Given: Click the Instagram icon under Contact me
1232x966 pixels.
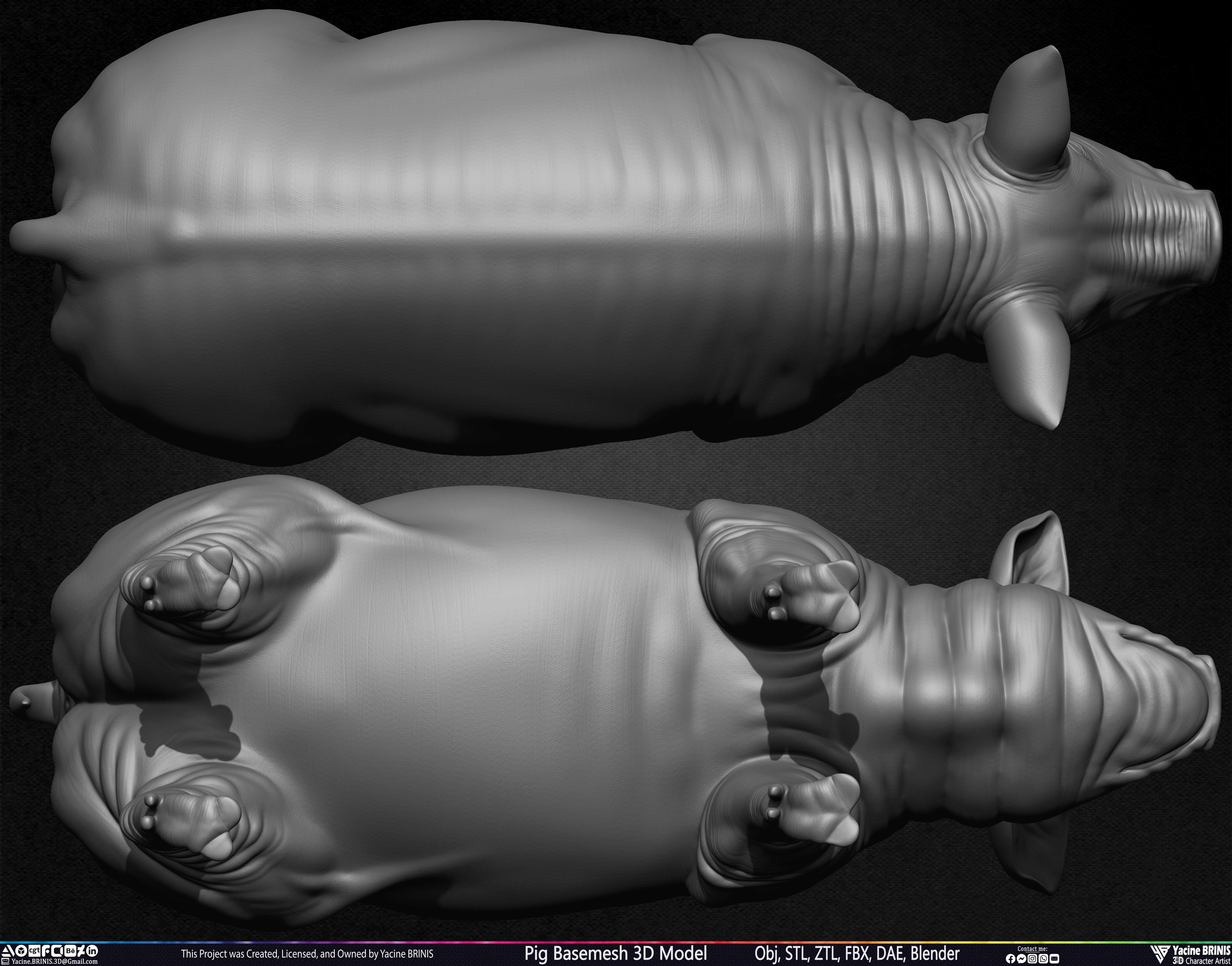Looking at the screenshot, I should 1032,959.
